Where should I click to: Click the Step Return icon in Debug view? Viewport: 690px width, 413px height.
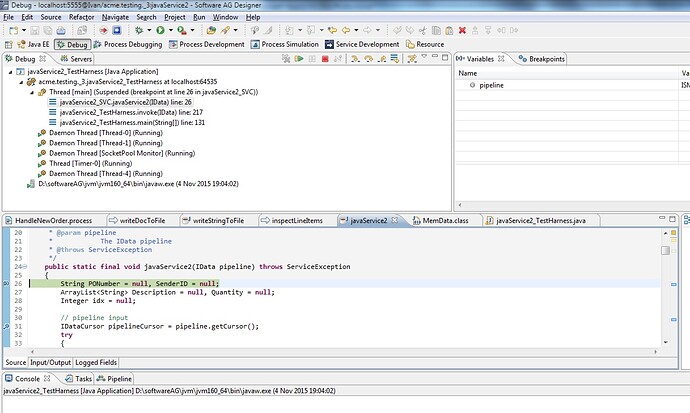pyautogui.click(x=382, y=58)
